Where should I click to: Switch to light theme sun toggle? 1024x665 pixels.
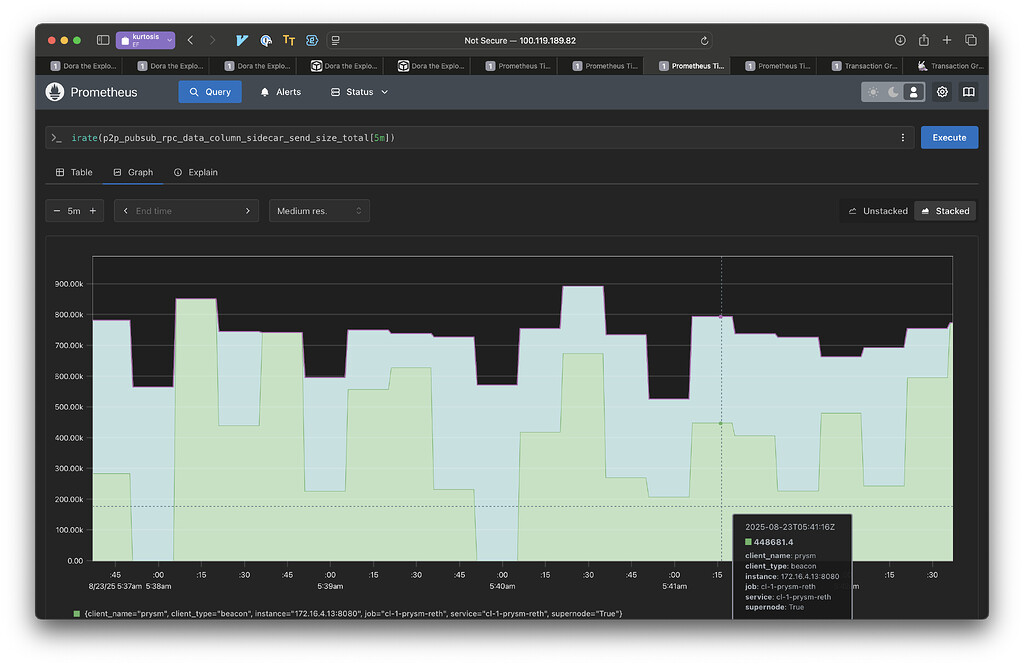pyautogui.click(x=873, y=92)
